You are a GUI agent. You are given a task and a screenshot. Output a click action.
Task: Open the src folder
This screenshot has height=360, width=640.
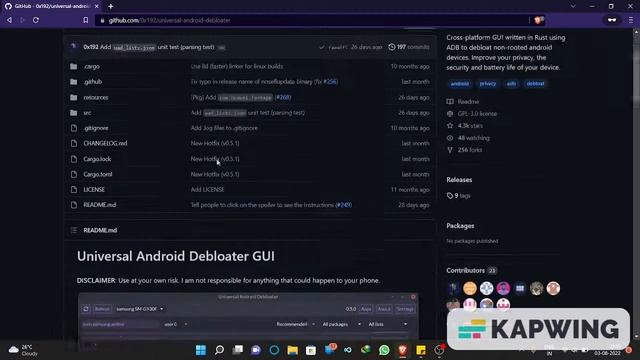point(87,113)
